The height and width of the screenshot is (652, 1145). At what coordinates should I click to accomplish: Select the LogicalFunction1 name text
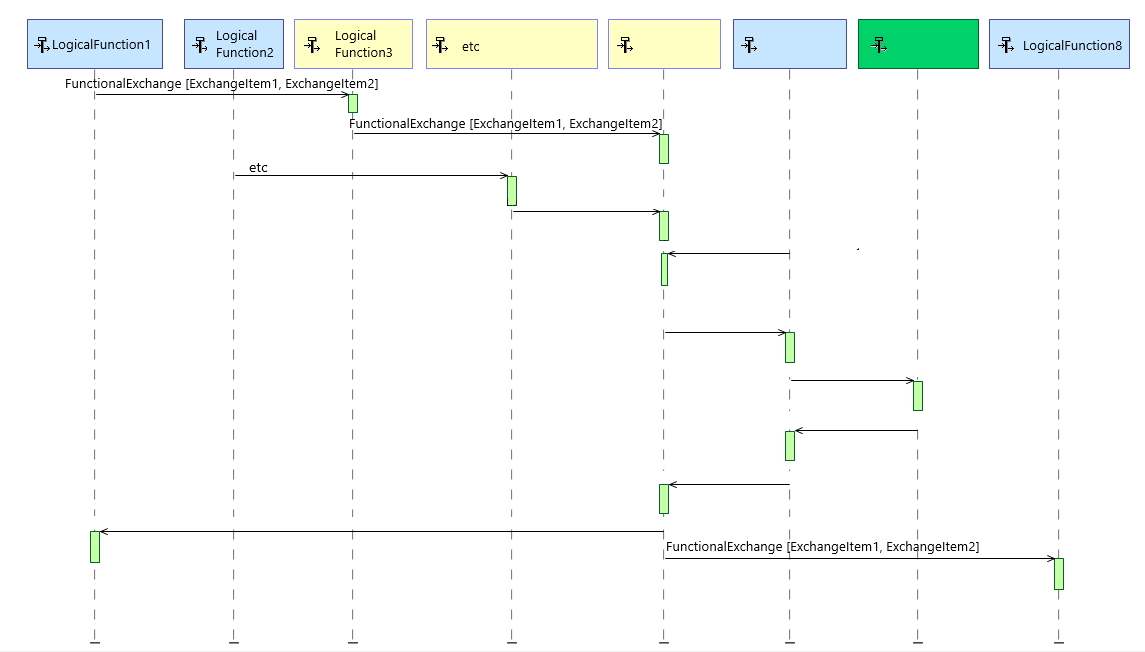pos(101,45)
